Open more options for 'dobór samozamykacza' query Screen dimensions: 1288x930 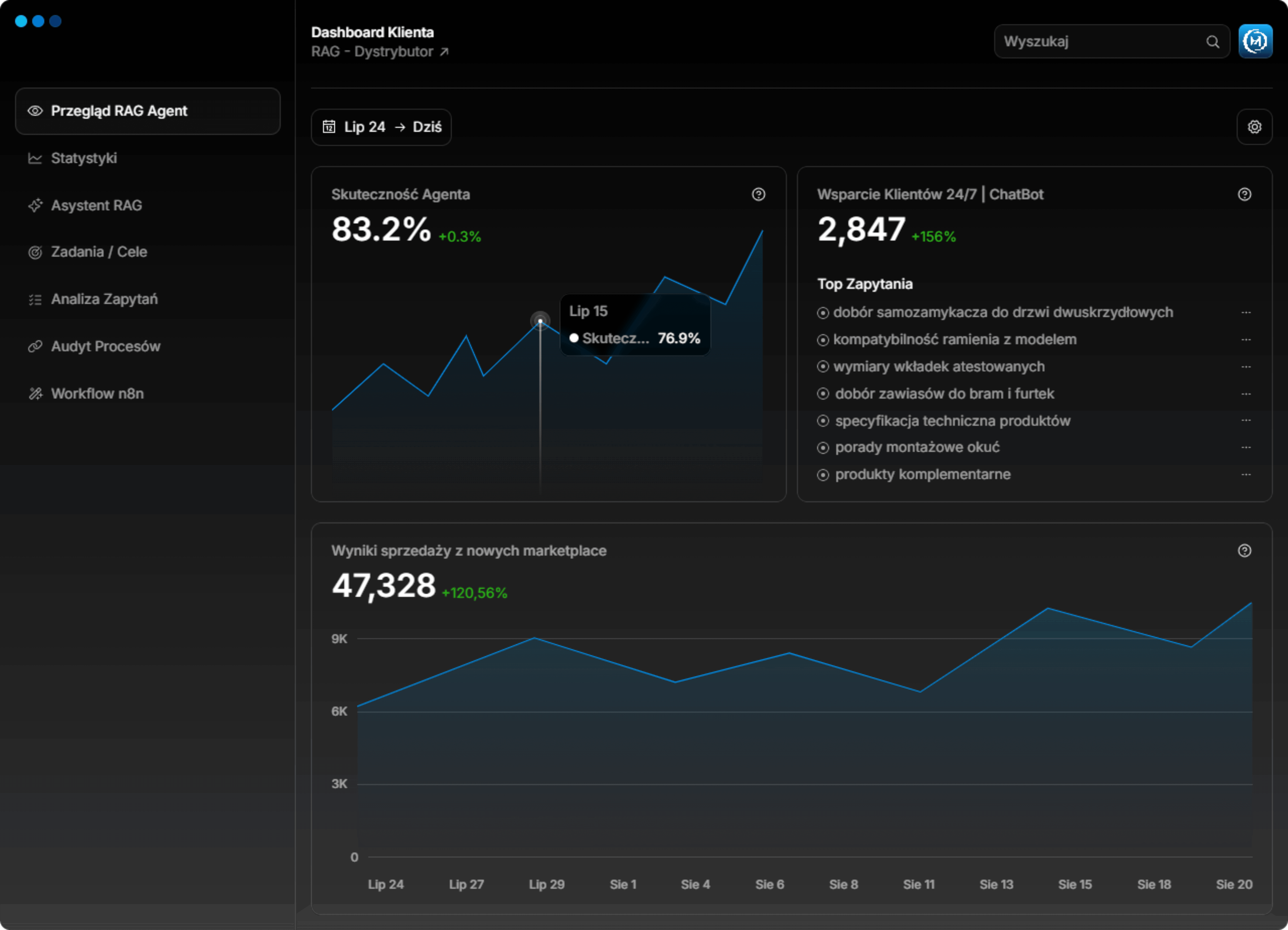(1245, 313)
